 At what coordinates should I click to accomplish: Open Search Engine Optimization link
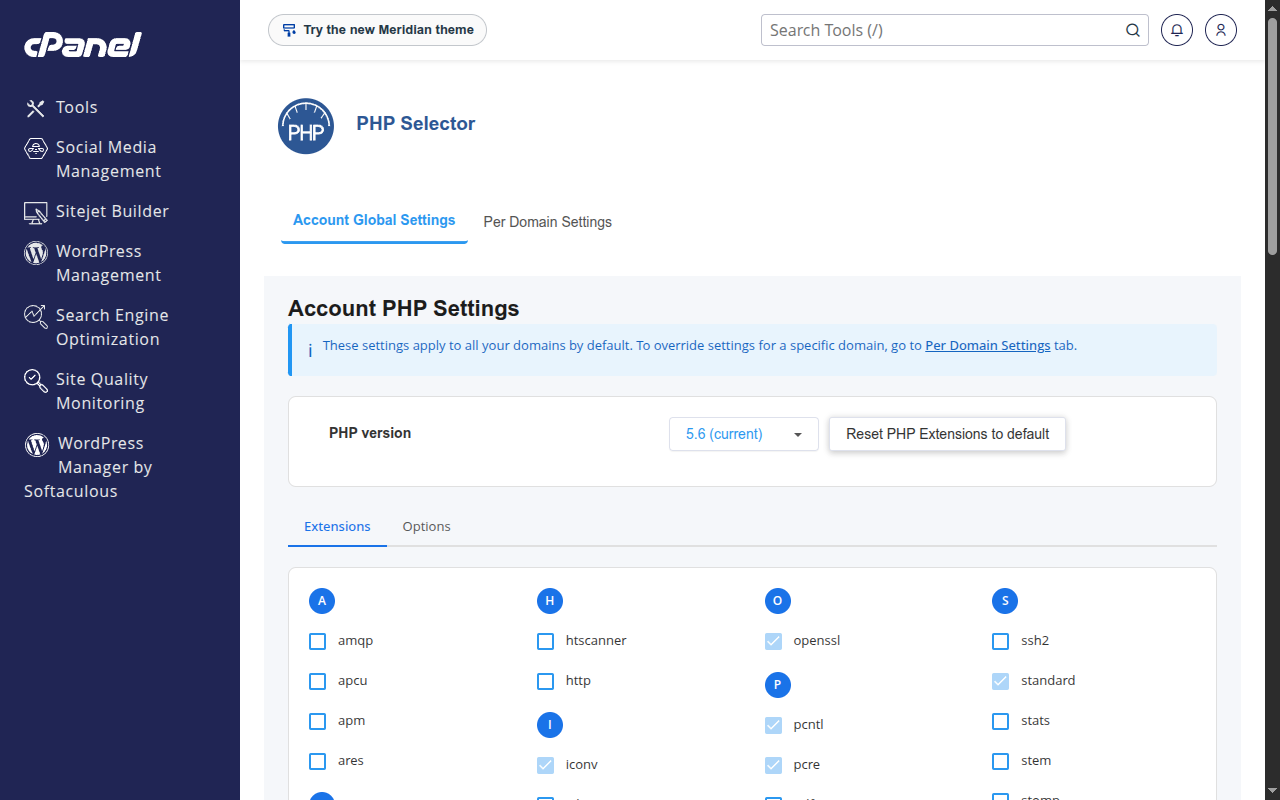coord(112,328)
